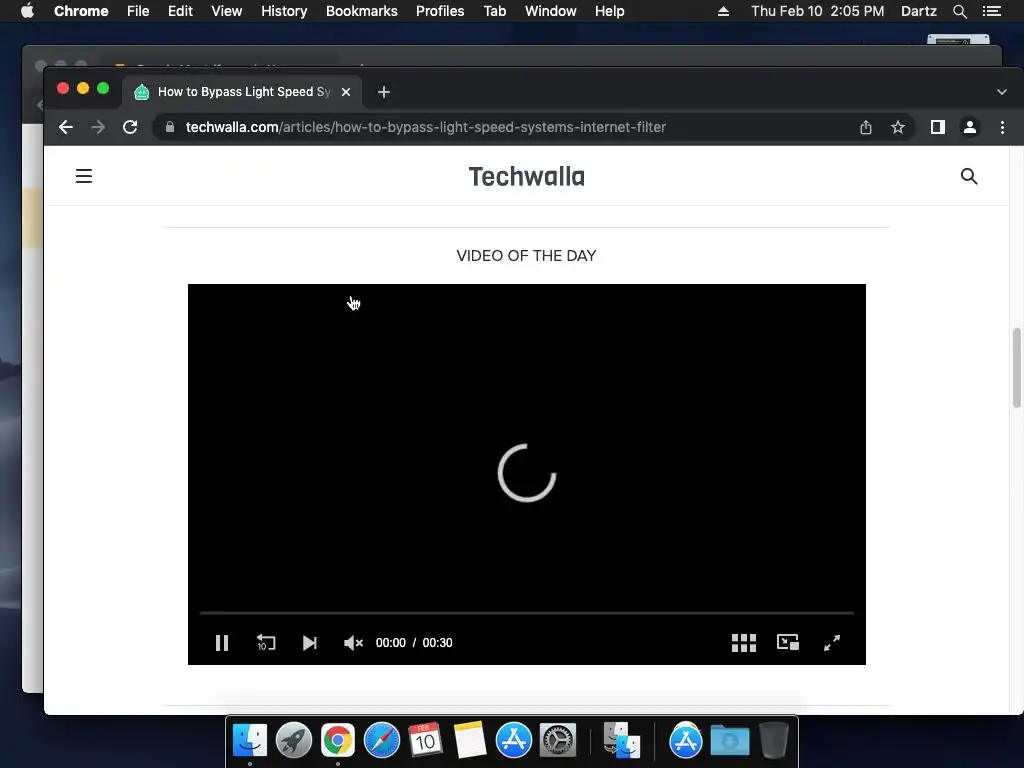This screenshot has width=1024, height=768.
Task: Enable picture-in-picture mode
Action: (788, 643)
